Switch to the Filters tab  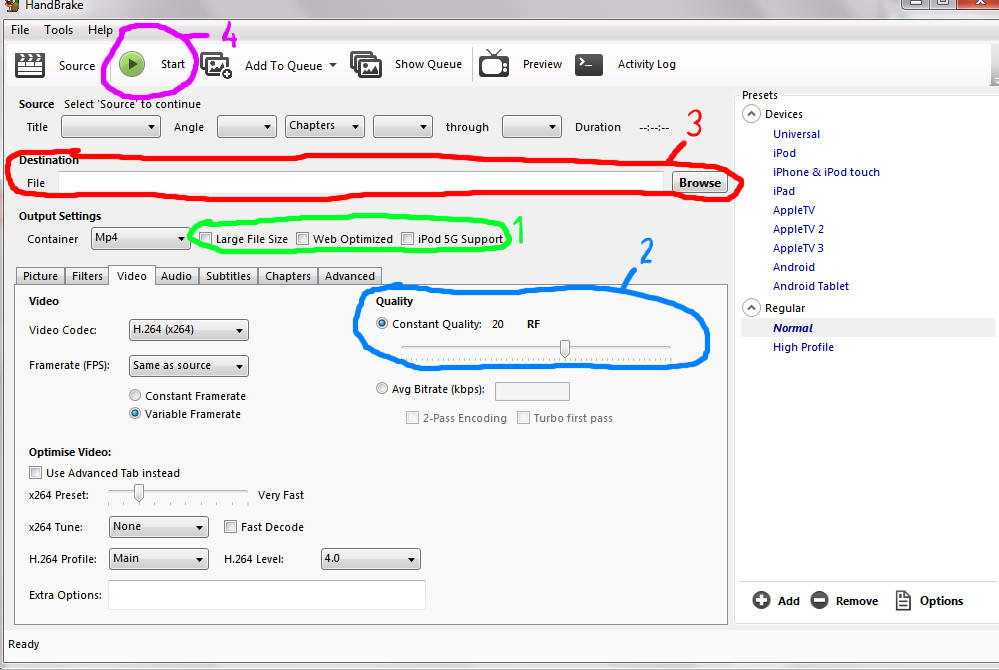[x=87, y=276]
